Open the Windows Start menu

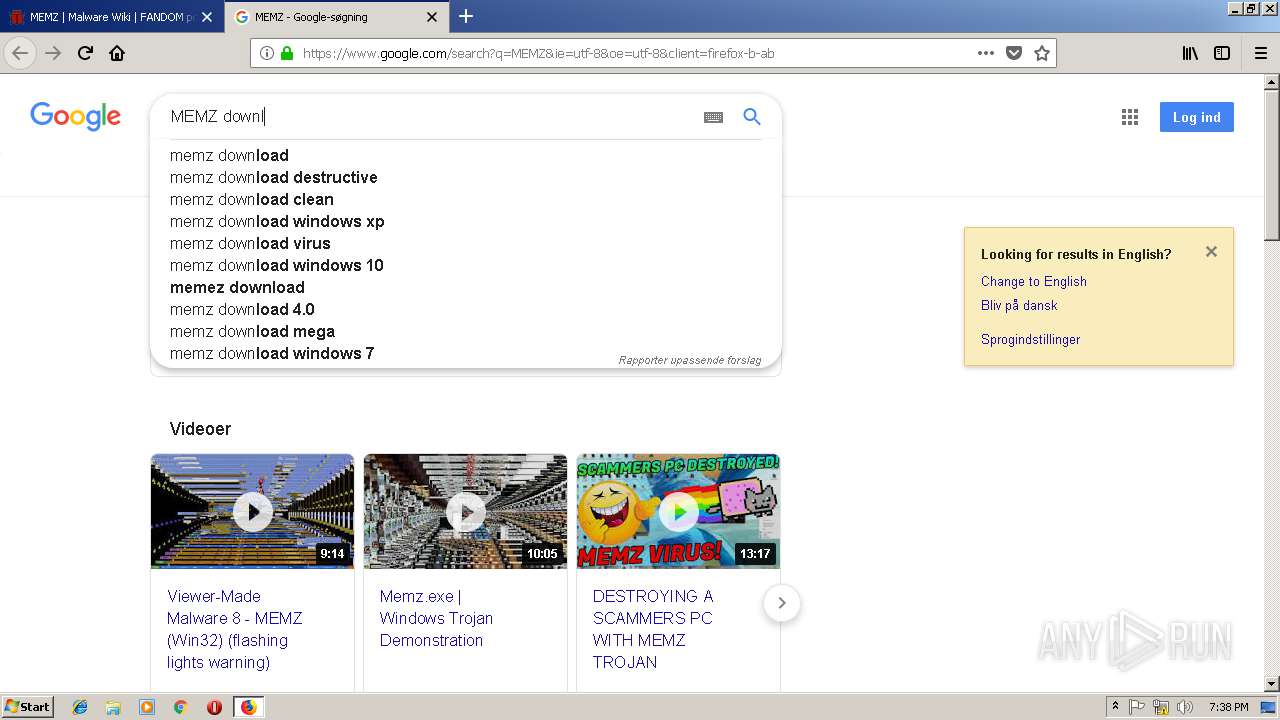[28, 707]
